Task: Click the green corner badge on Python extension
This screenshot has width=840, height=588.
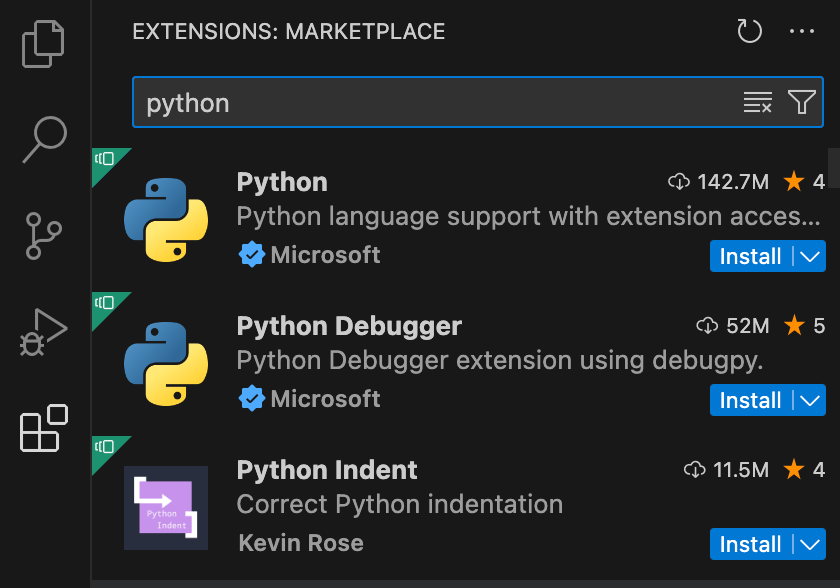Action: 105,160
